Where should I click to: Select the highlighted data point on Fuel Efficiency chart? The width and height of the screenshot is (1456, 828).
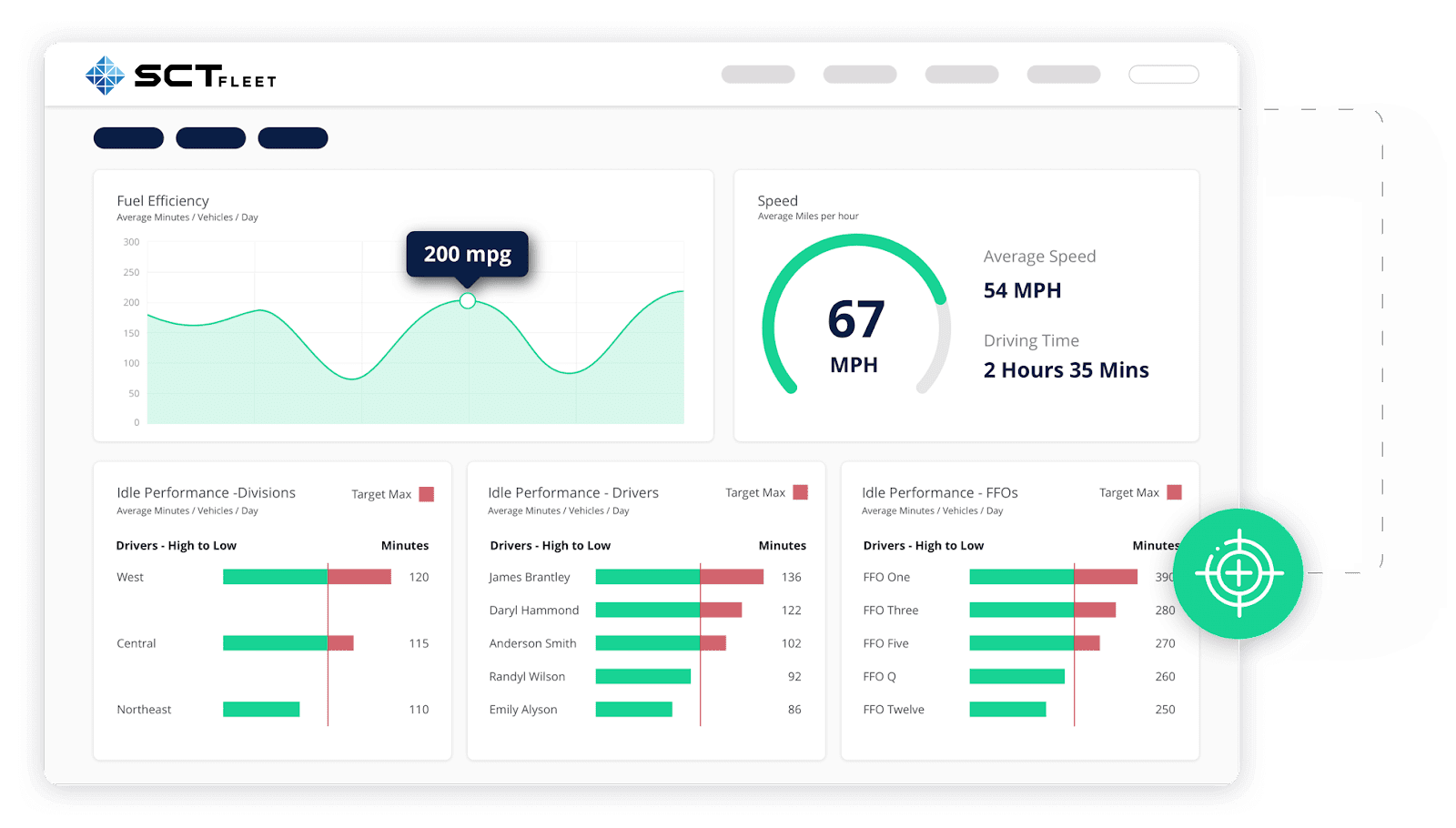coord(468,300)
